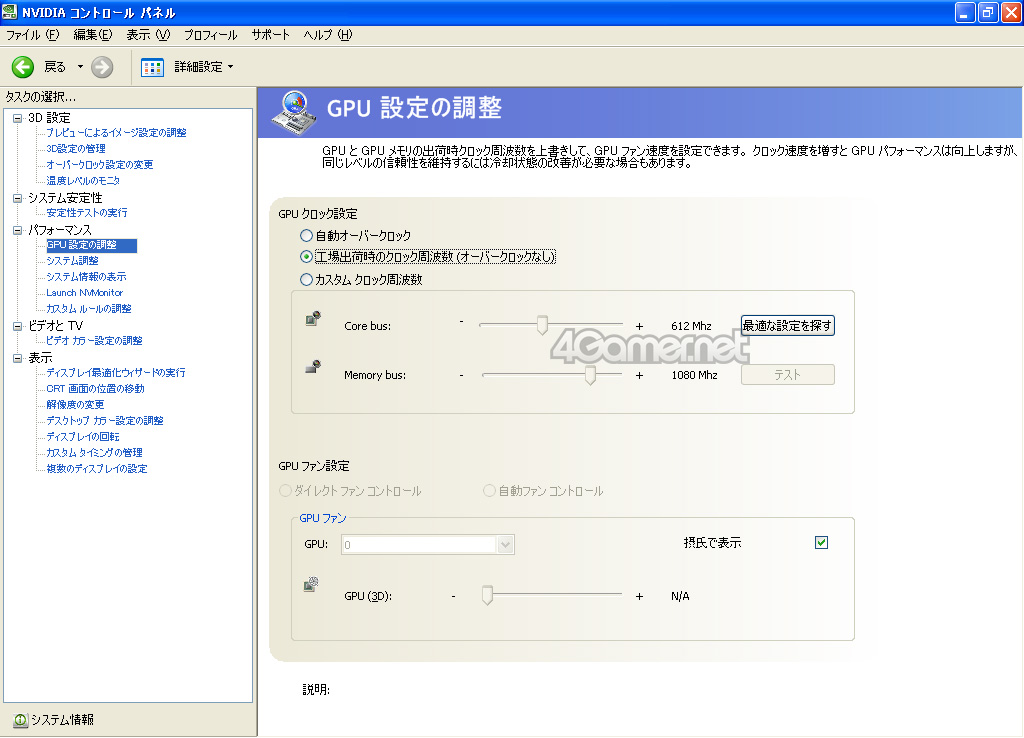Viewport: 1024px width, 738px height.
Task: Open システム情報の表示 task item
Action: (x=86, y=277)
